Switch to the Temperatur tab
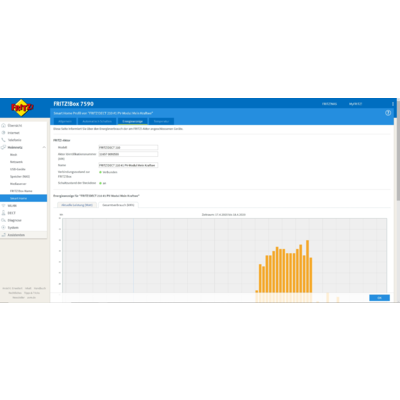Screen dimensions: 400x400 [161, 121]
